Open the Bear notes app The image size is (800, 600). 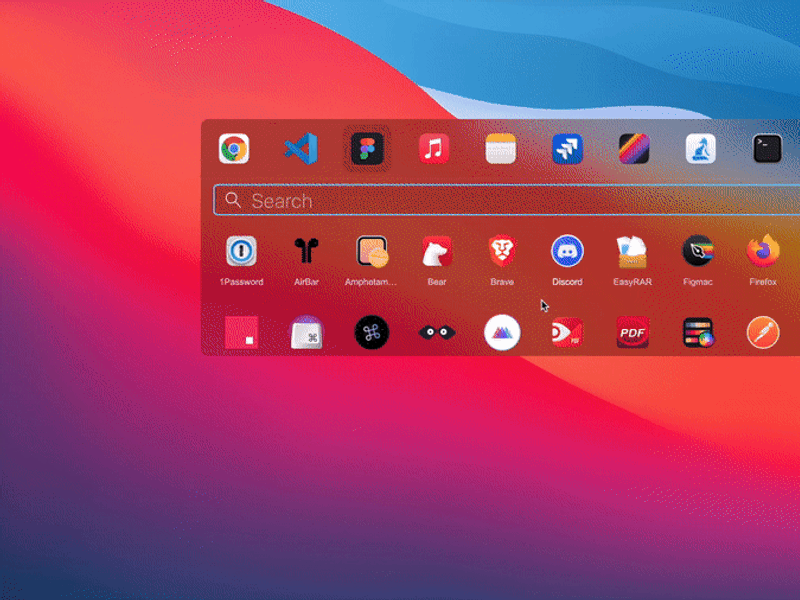tap(436, 252)
